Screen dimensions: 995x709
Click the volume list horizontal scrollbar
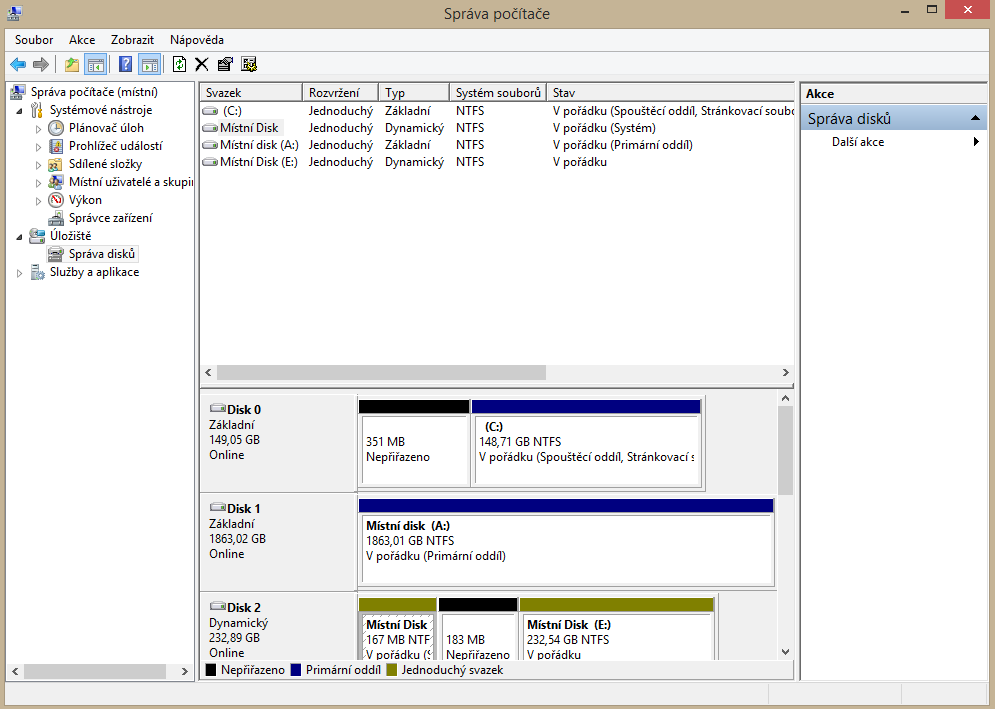click(381, 372)
